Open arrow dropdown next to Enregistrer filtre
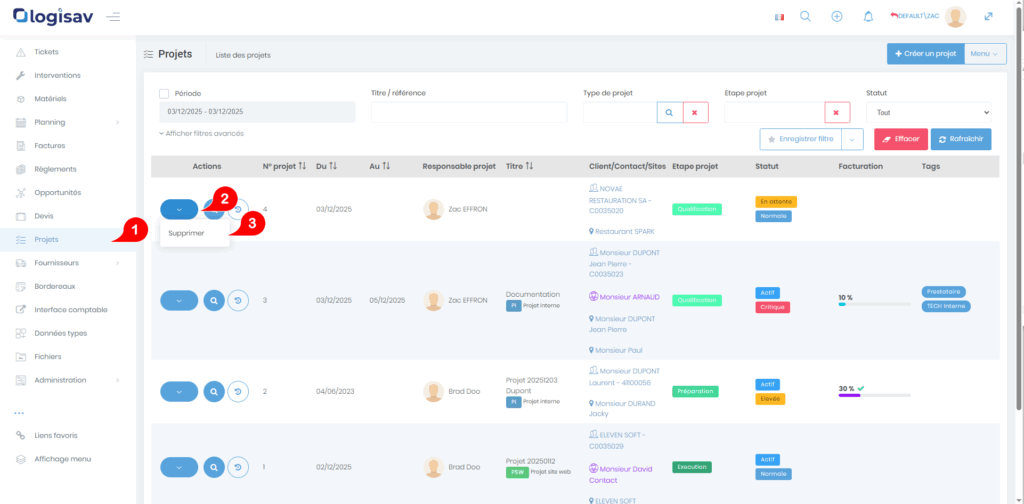The image size is (1024, 504). (x=853, y=140)
